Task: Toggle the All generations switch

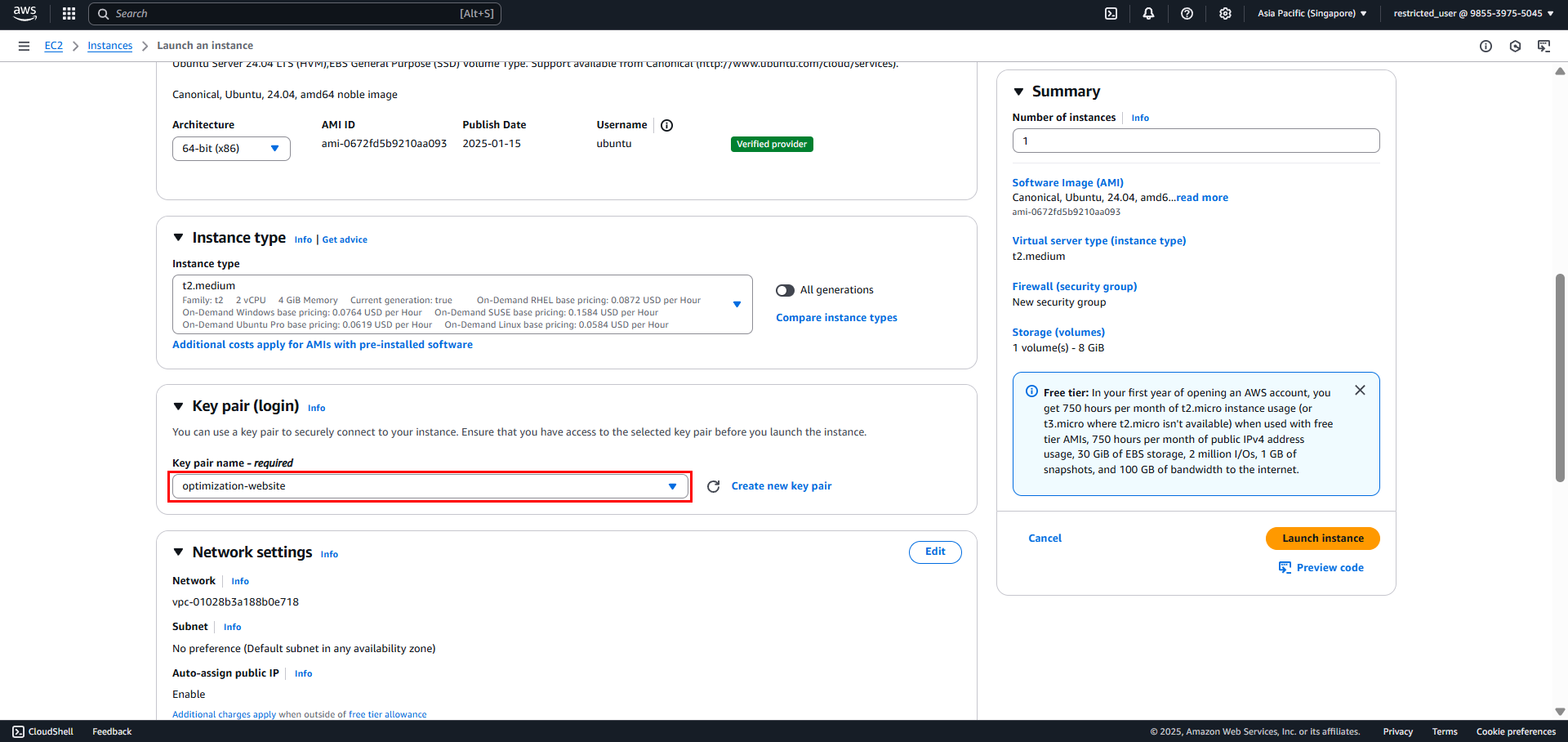Action: click(785, 290)
